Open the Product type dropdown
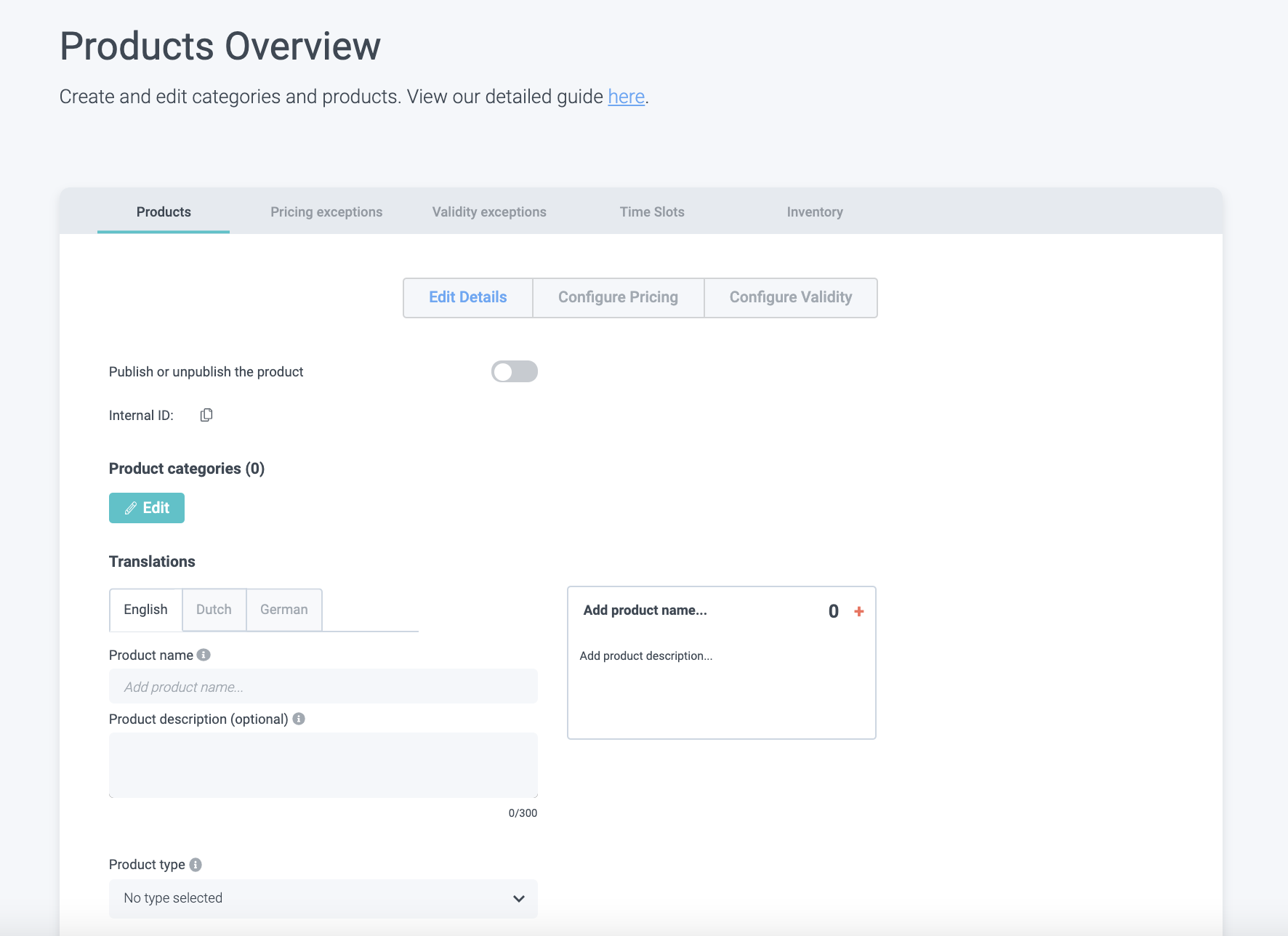The width and height of the screenshot is (1288, 936). [x=323, y=898]
